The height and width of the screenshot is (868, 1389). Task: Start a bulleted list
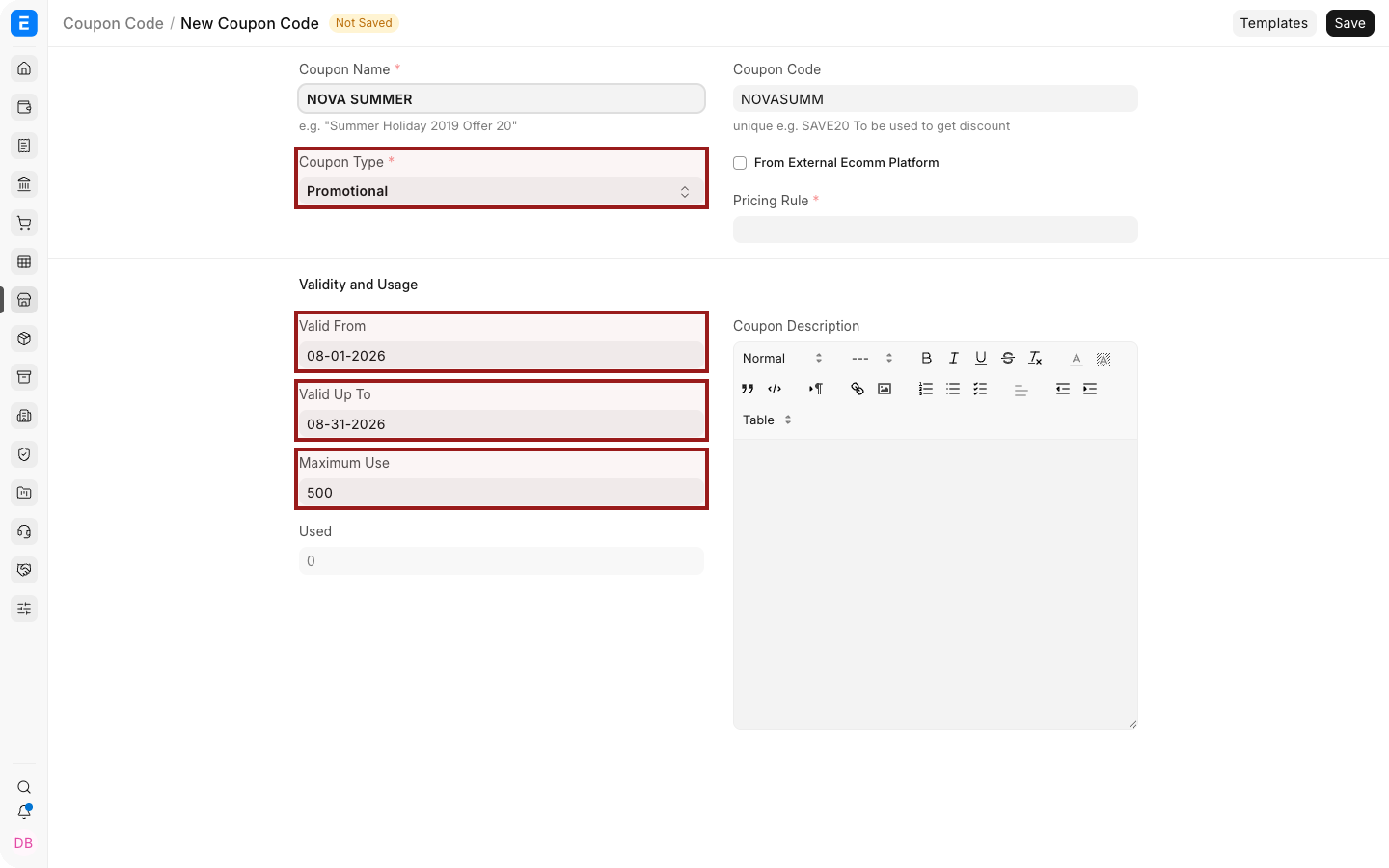953,389
